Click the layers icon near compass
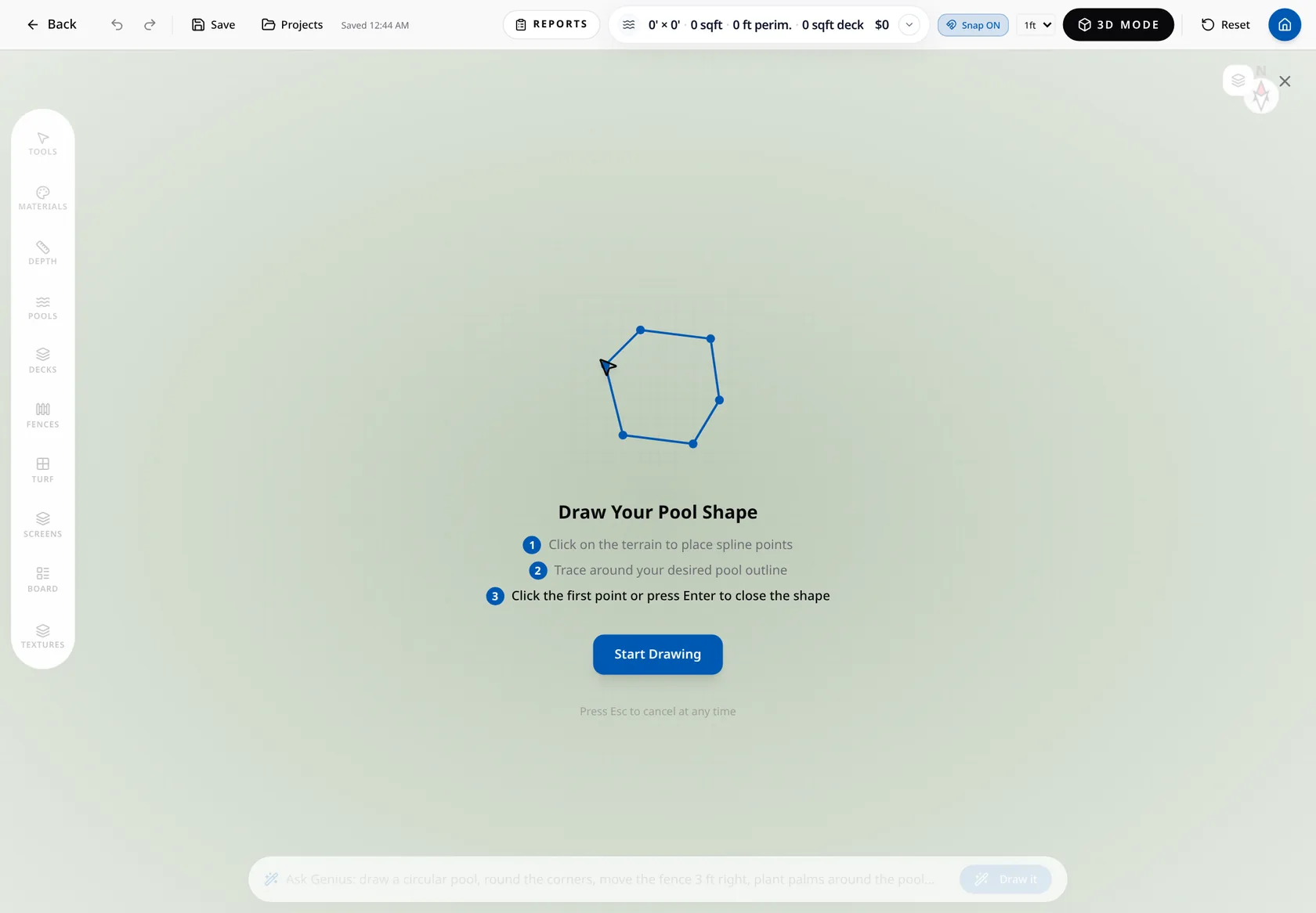Image resolution: width=1316 pixels, height=913 pixels. click(x=1238, y=81)
